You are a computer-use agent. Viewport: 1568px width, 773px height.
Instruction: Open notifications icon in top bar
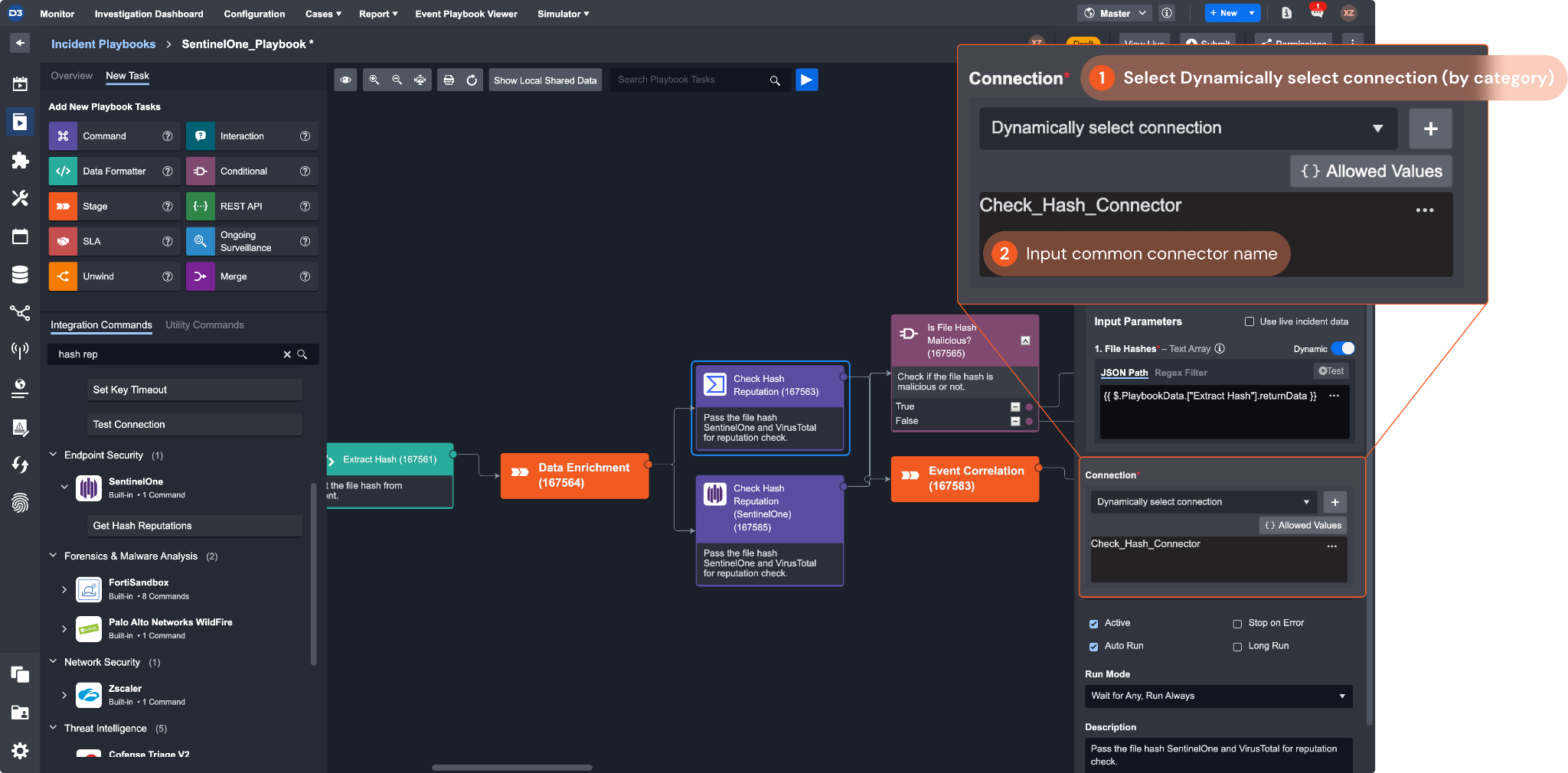pos(1317,11)
